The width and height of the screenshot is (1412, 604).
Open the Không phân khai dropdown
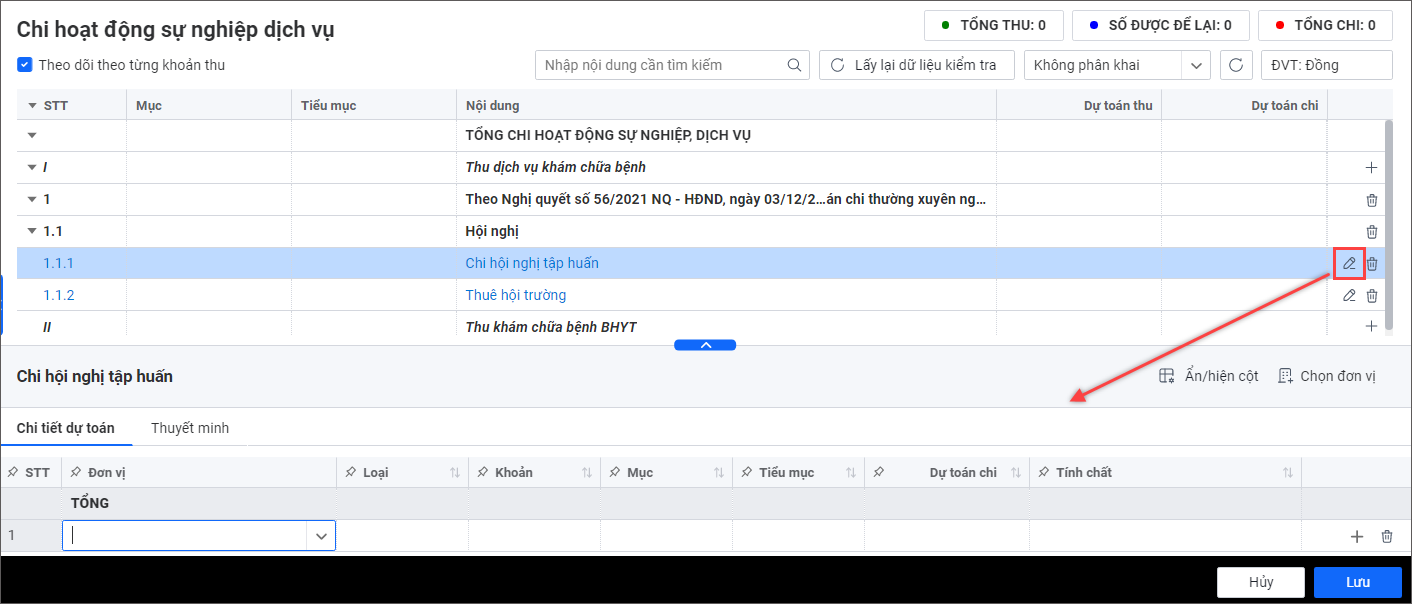(x=1196, y=65)
